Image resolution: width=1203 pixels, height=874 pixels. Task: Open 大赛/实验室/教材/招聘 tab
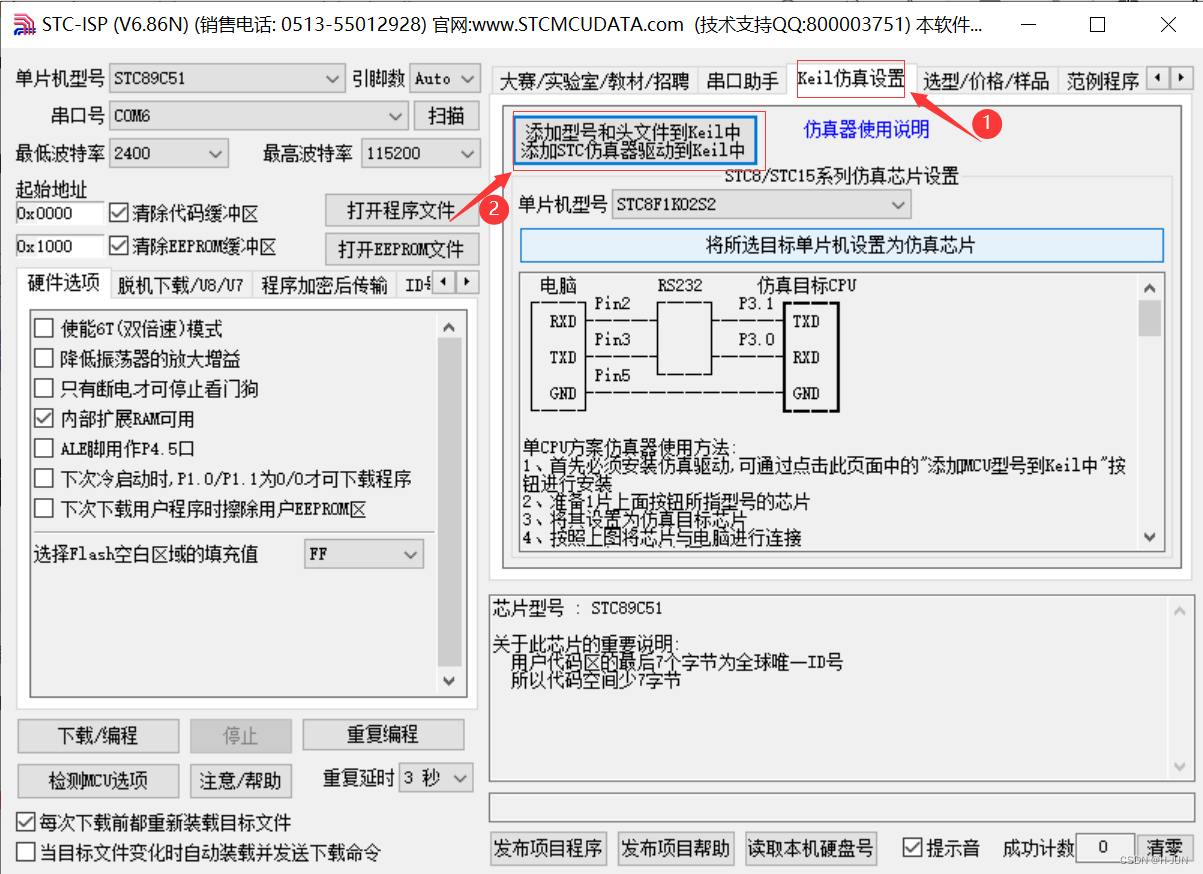pyautogui.click(x=595, y=81)
